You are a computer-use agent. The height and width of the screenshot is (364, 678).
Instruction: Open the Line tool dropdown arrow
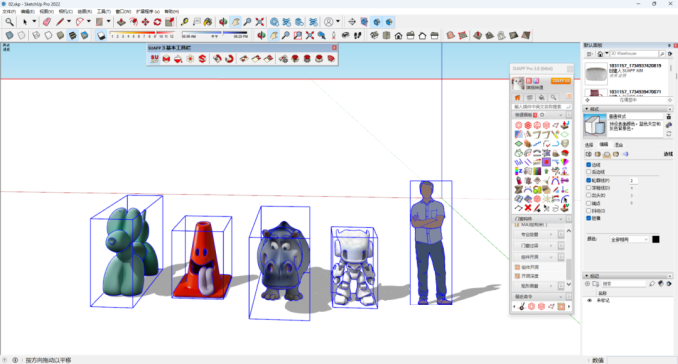[68, 22]
